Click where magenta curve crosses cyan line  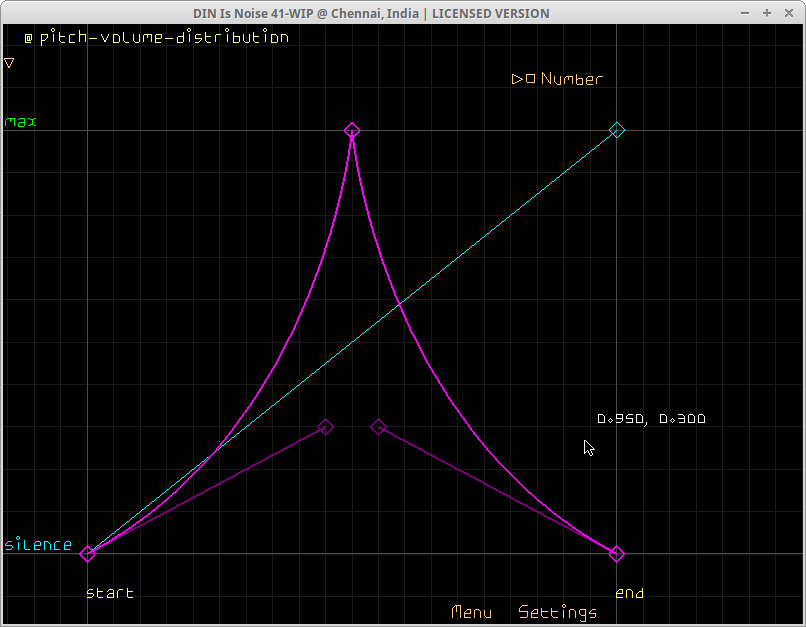[x=399, y=302]
